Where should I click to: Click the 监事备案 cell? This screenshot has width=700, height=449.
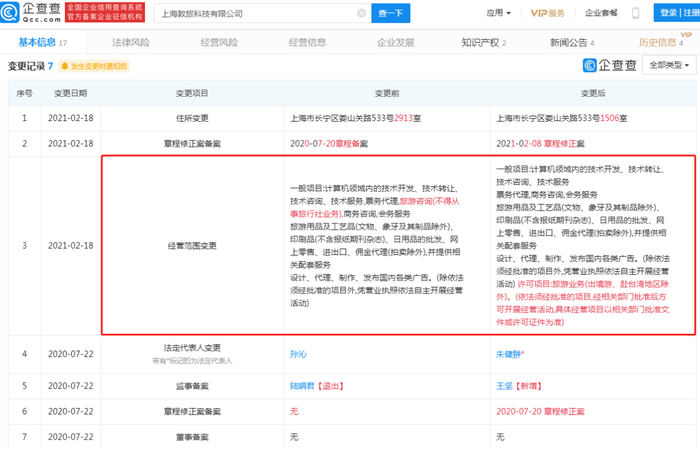click(192, 386)
